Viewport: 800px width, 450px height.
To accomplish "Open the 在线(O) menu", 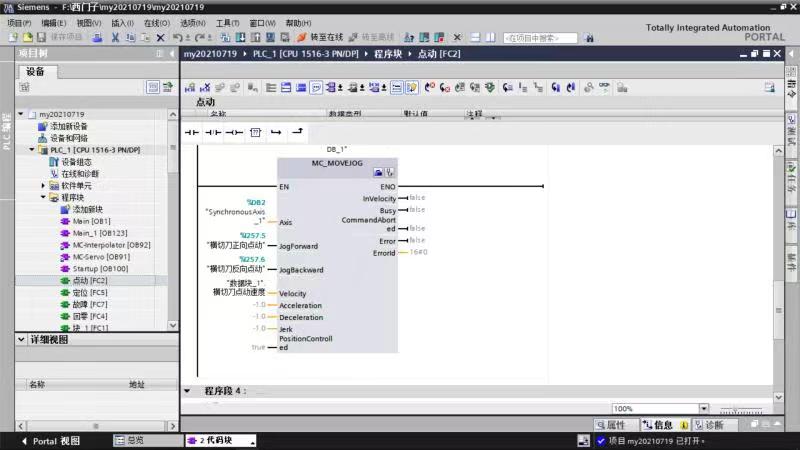I will tap(157, 23).
